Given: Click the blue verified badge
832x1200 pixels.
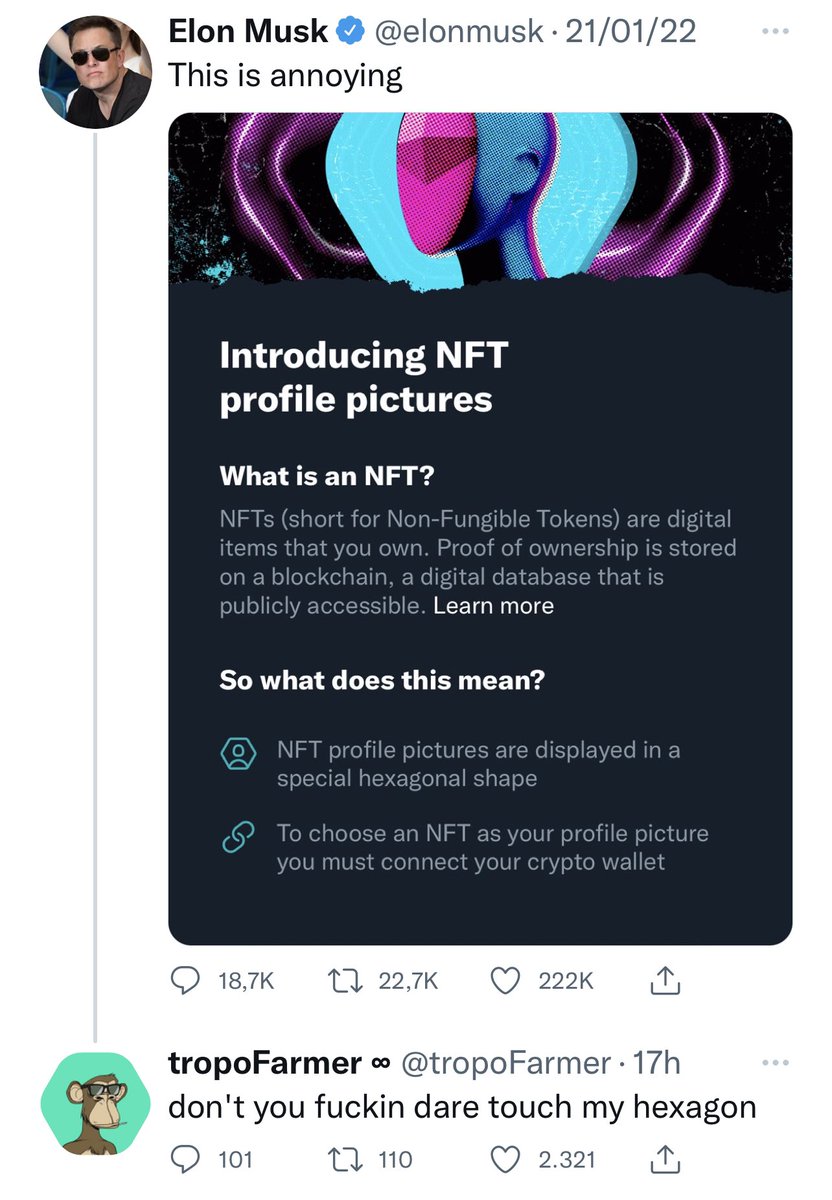Looking at the screenshot, I should (347, 33).
